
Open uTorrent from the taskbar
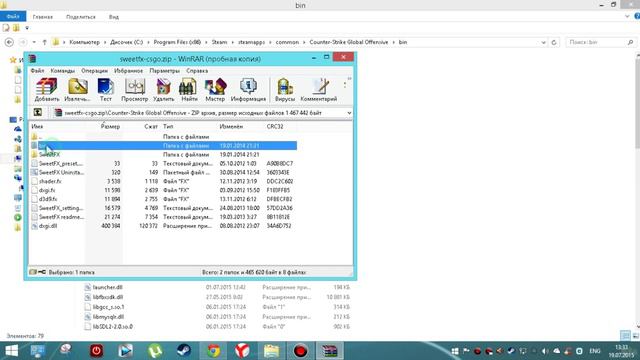tap(155, 351)
